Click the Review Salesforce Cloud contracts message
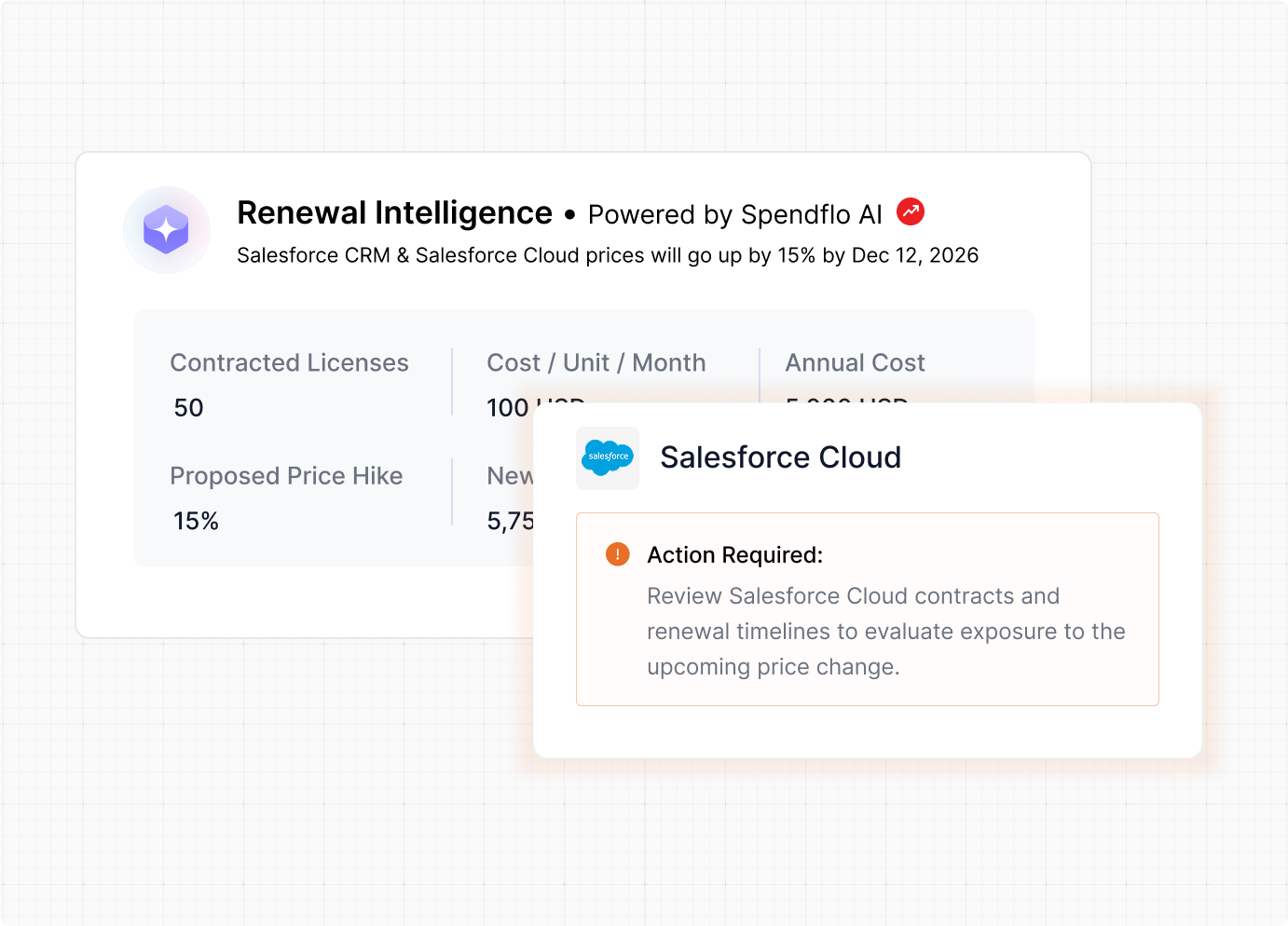 click(885, 632)
